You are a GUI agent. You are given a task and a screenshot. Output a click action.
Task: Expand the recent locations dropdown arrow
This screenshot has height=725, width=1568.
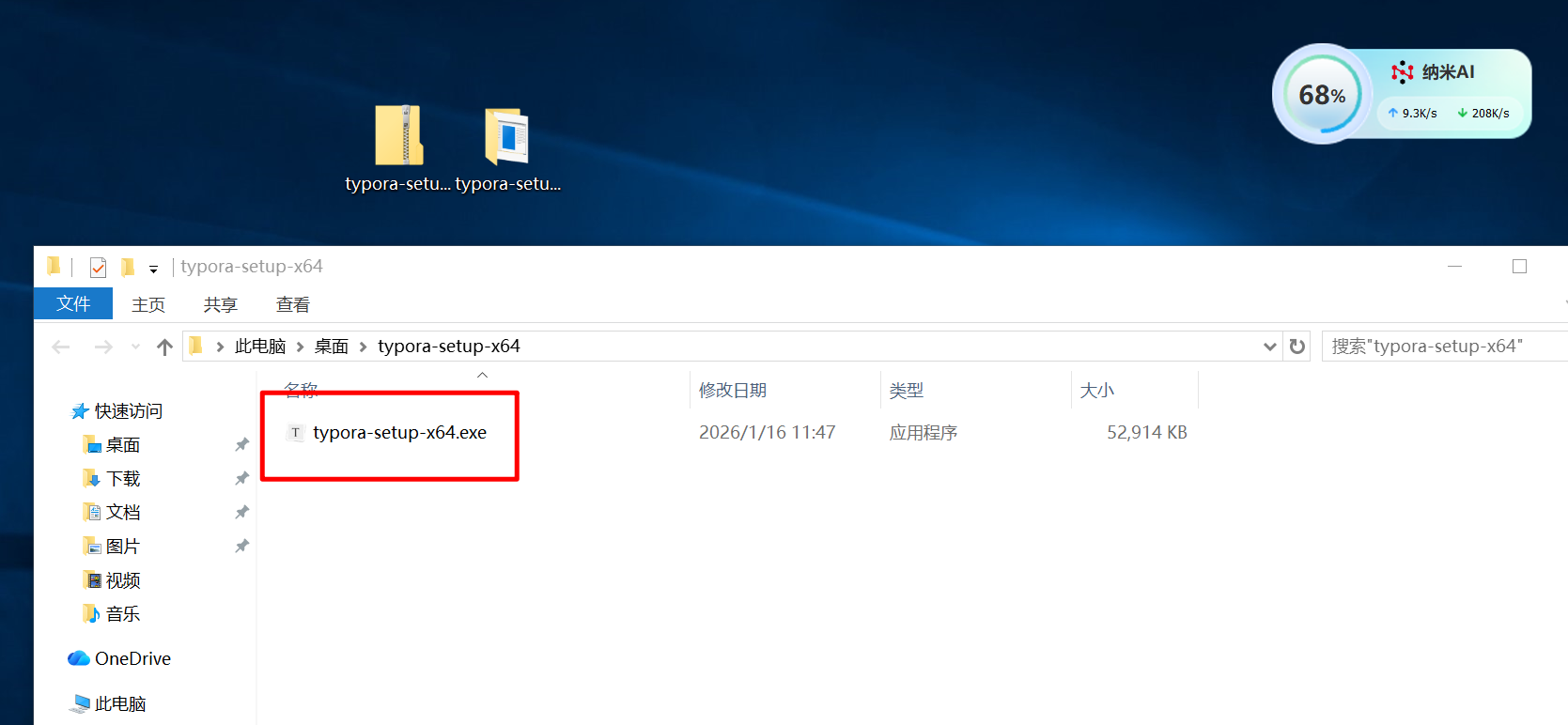[135, 347]
